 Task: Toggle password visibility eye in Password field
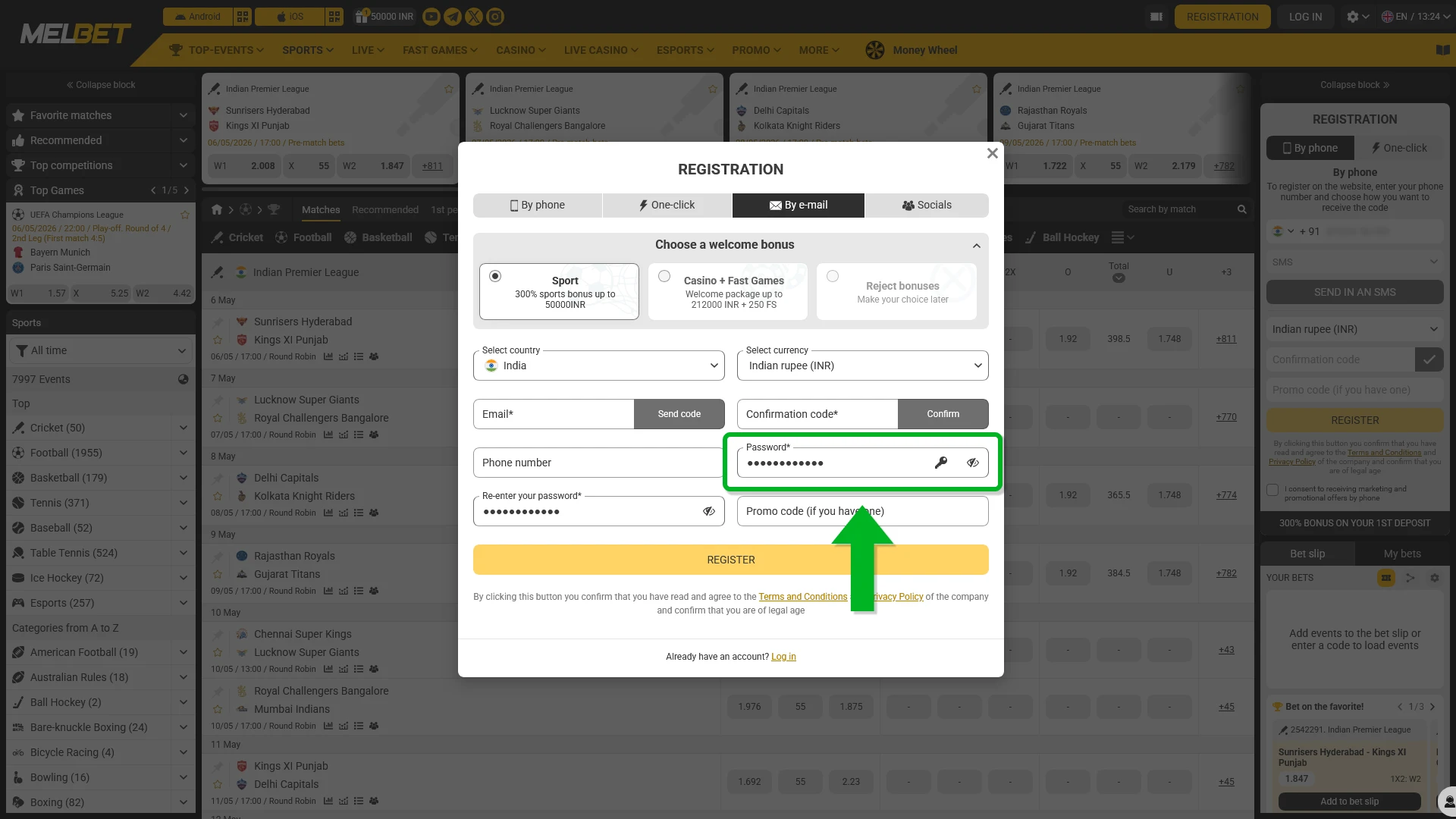click(x=973, y=463)
